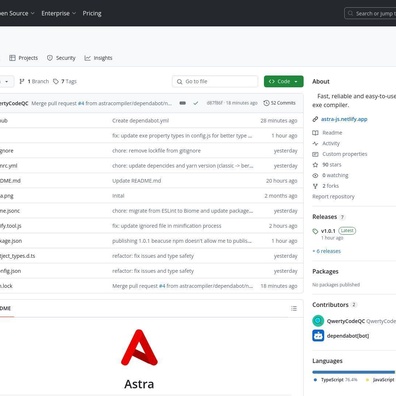Open pull request #4 link in commit header
This screenshot has height=396, width=396.
pyautogui.click(x=81, y=103)
